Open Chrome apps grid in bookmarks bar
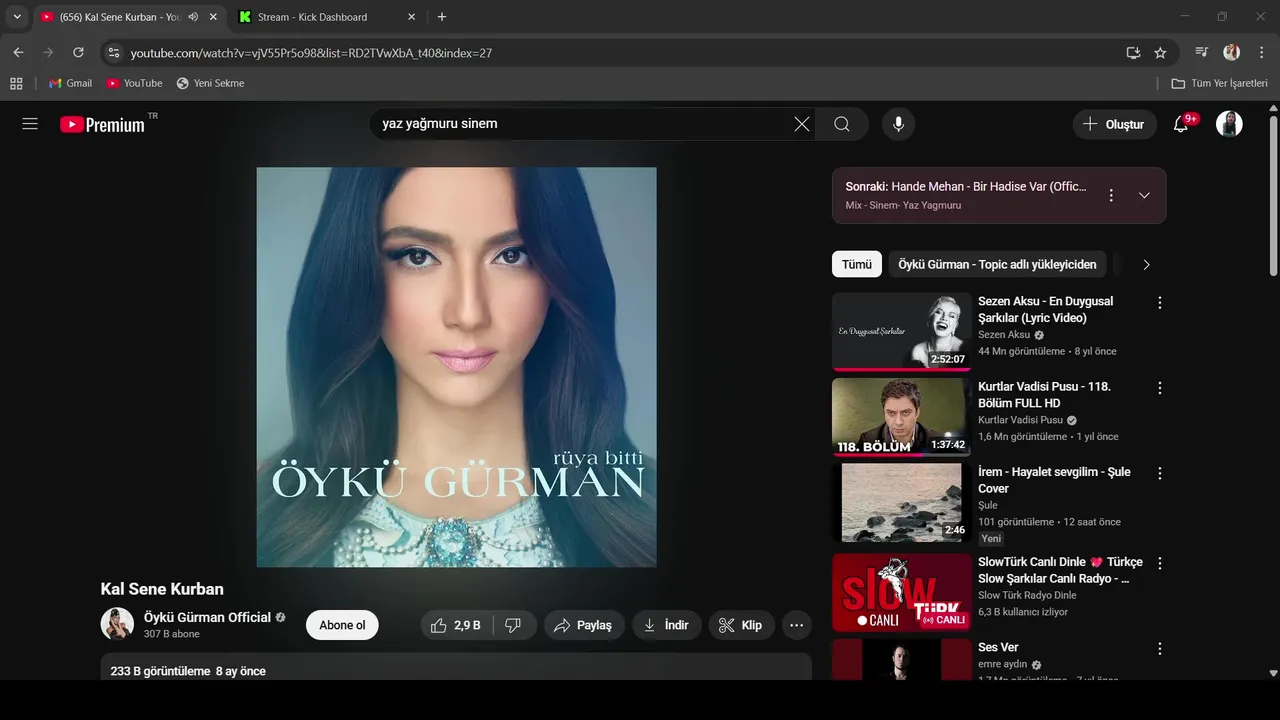 coord(16,83)
